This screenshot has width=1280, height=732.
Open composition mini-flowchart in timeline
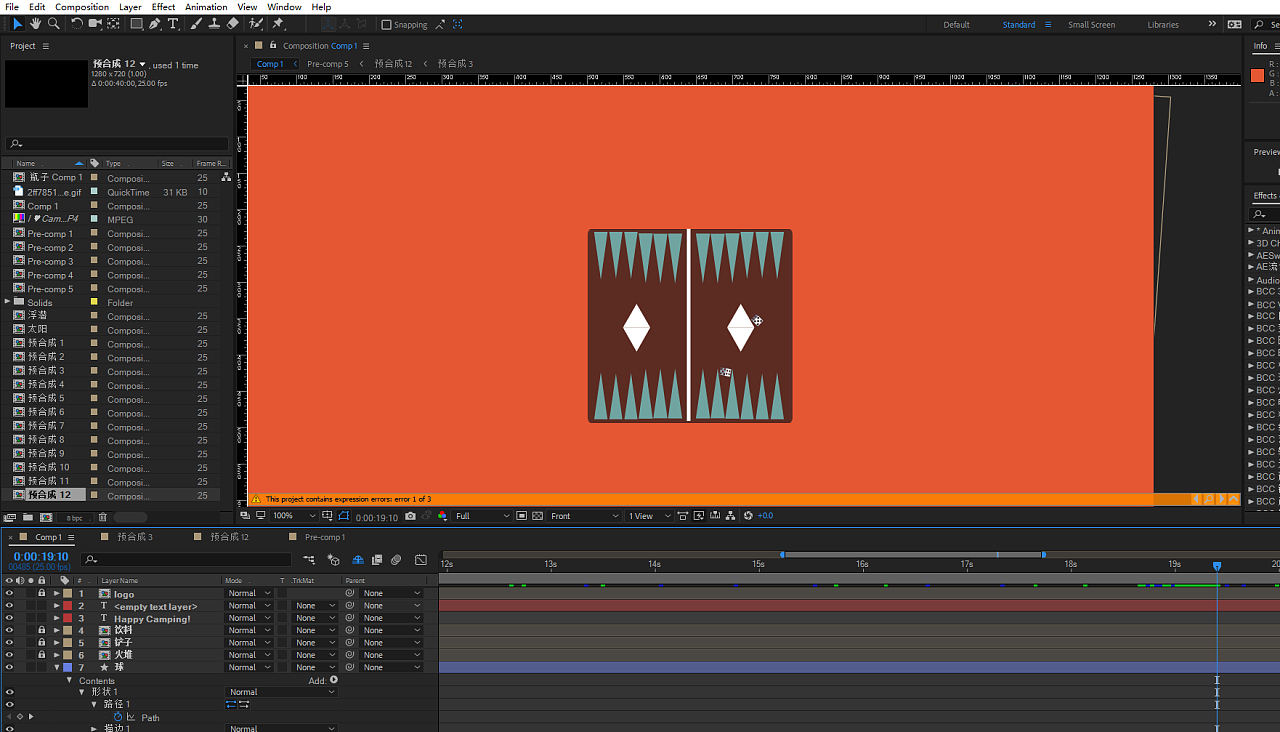[x=309, y=560]
